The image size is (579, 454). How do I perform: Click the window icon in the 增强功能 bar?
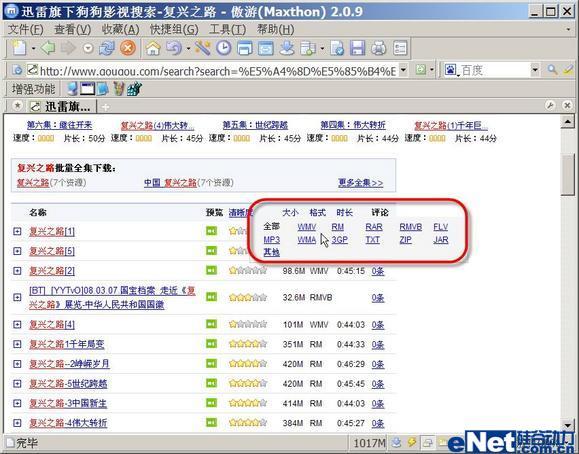tap(88, 89)
